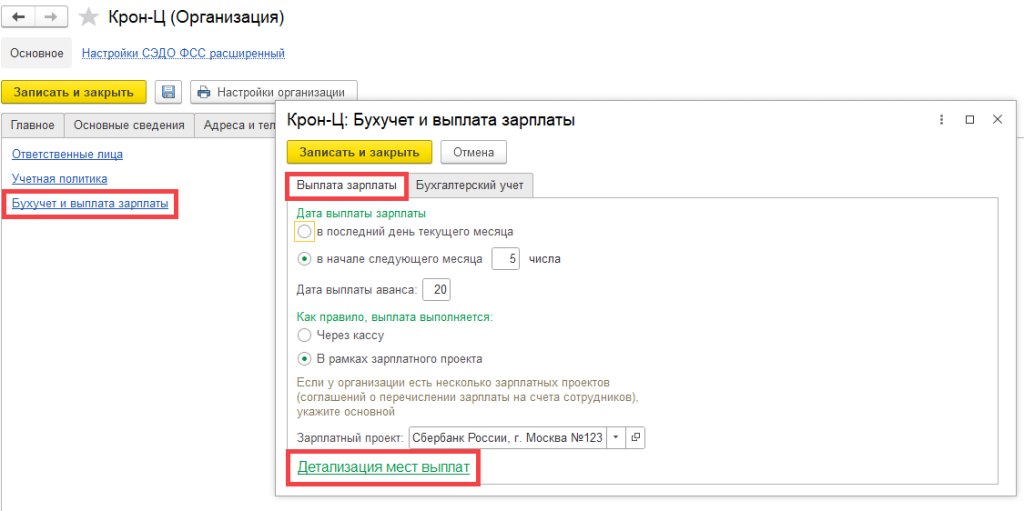Click the back navigation arrow
Screen dimensions: 1024x511
(x=20, y=17)
